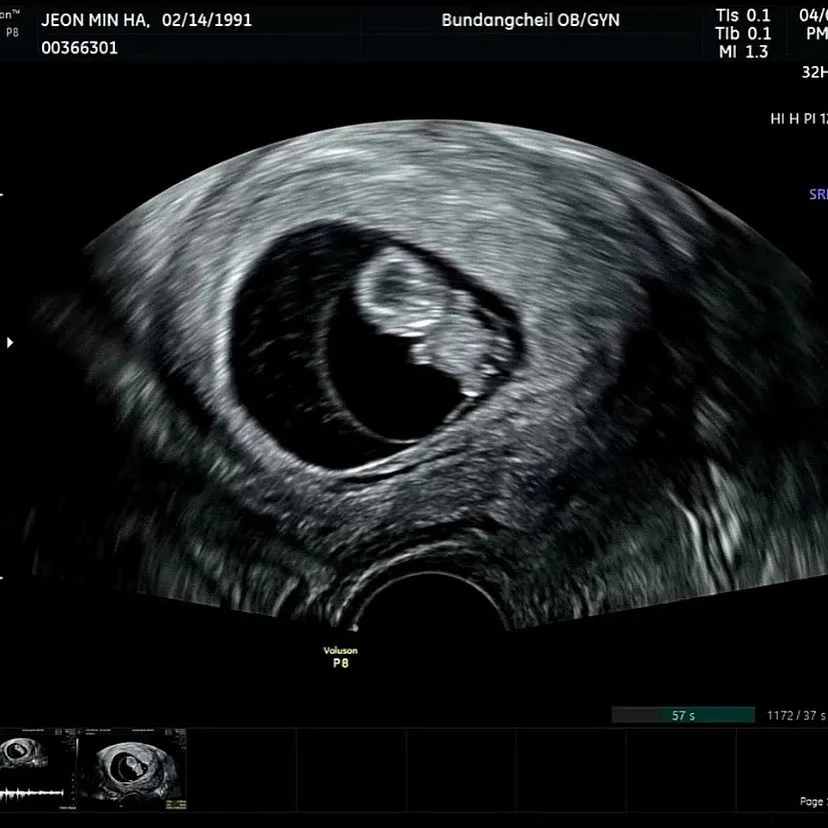Click the Bundangcheil OB/GYN header text

point(530,20)
